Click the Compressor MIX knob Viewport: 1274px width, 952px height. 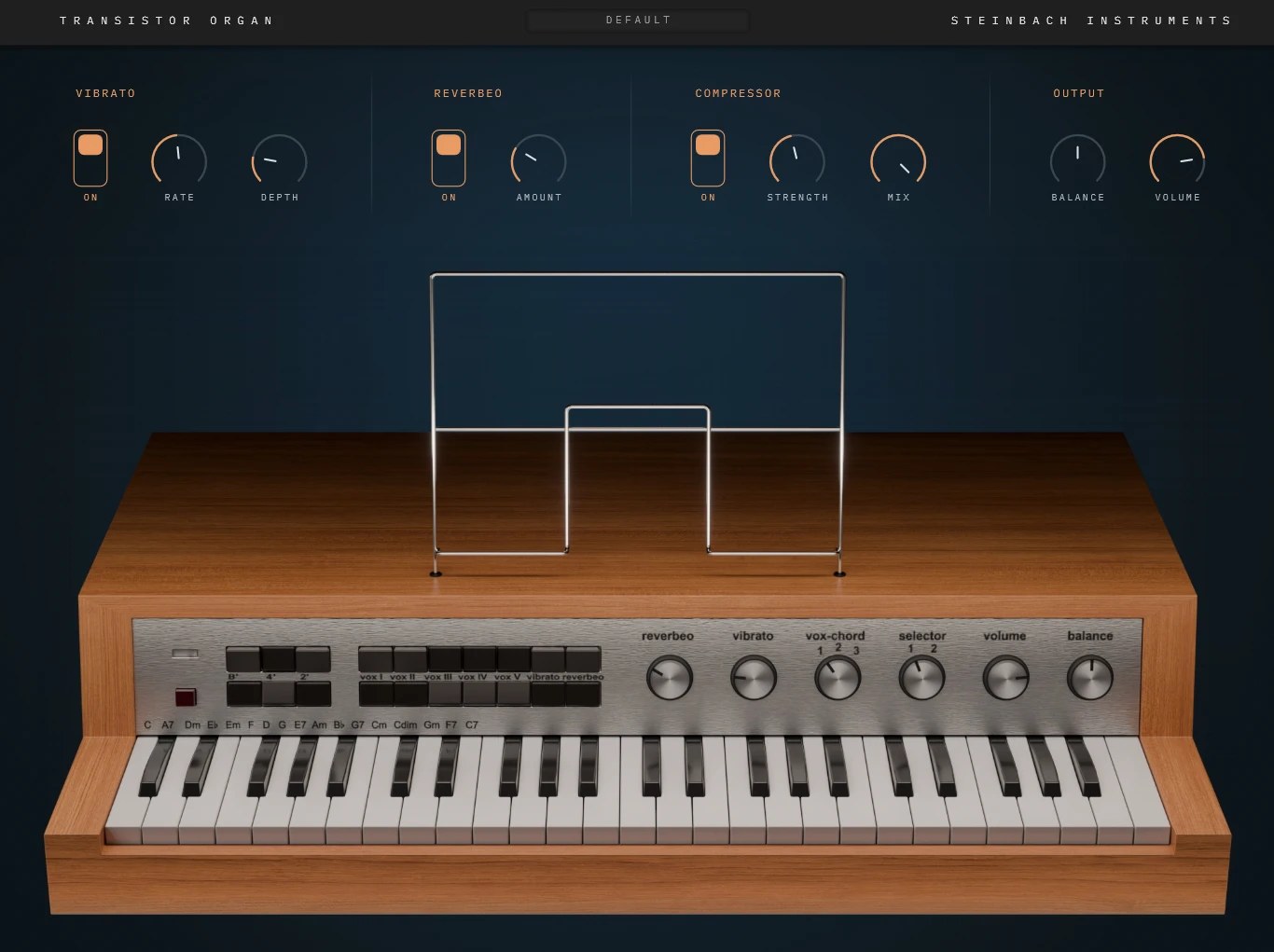click(x=898, y=160)
